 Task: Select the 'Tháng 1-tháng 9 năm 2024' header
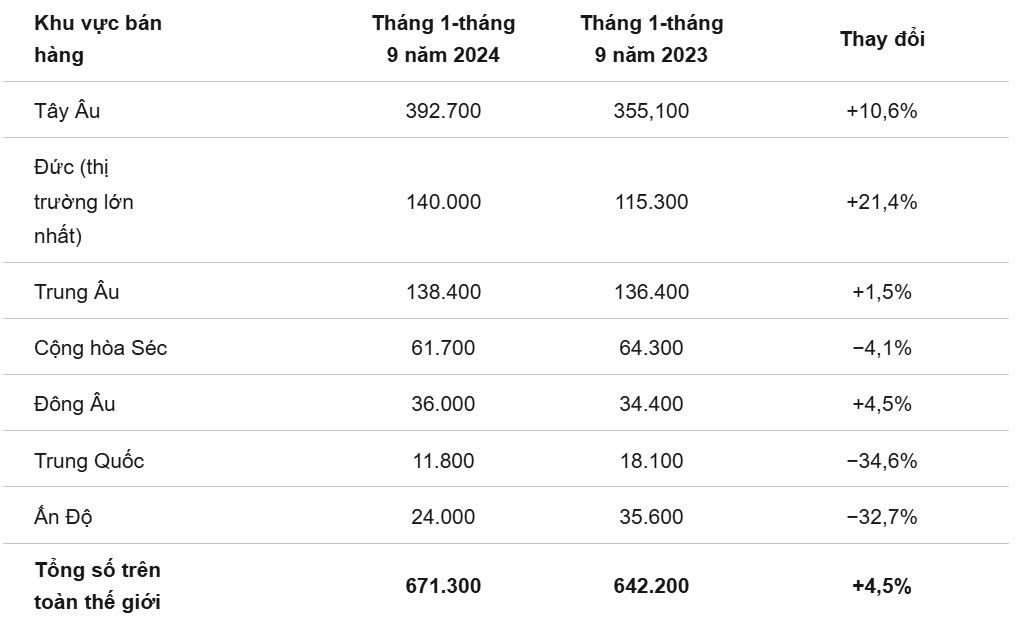(443, 39)
